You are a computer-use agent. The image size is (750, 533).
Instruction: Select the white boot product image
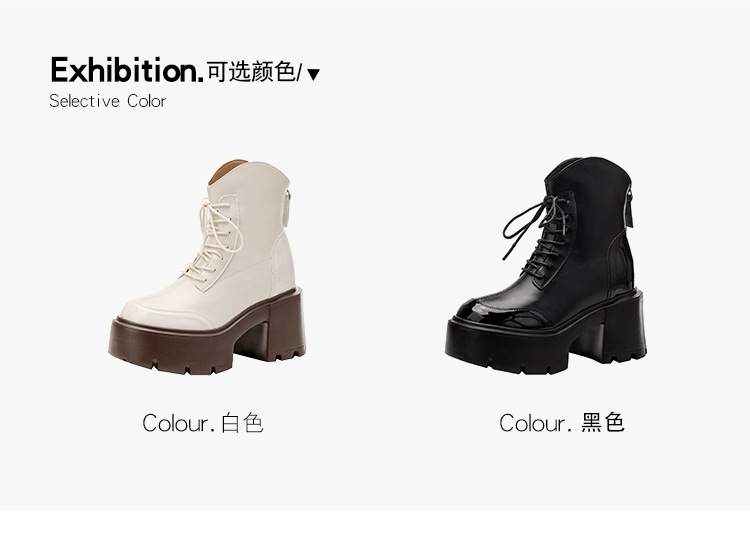(207, 267)
